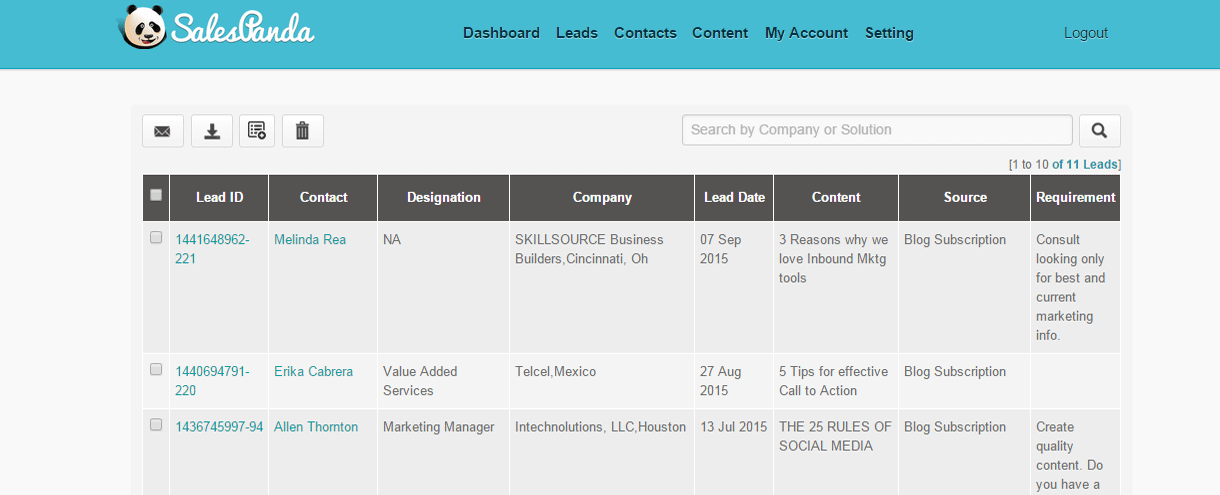Image resolution: width=1220 pixels, height=495 pixels.
Task: Go to the Leads menu
Action: (577, 33)
